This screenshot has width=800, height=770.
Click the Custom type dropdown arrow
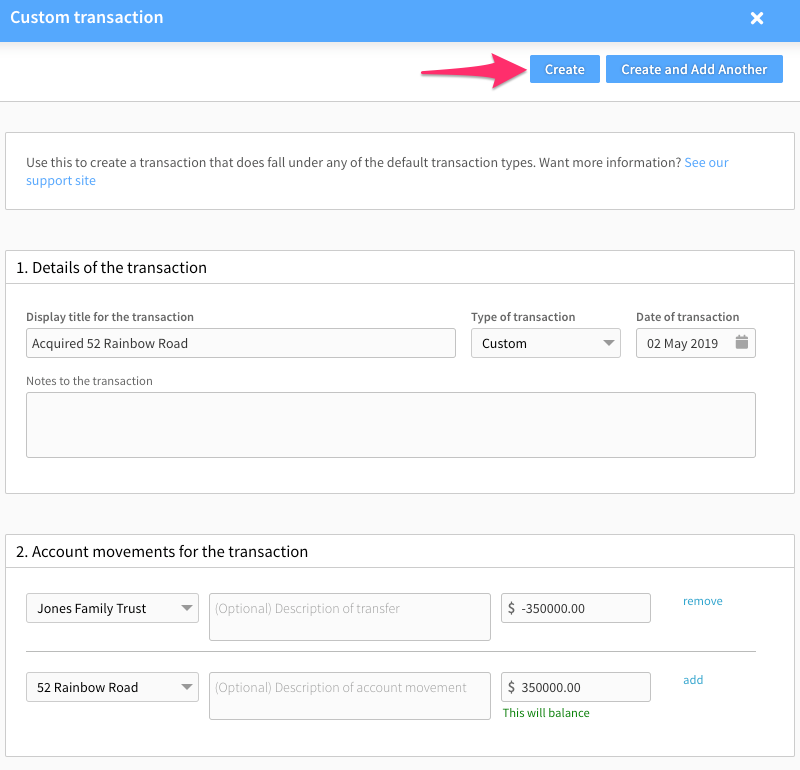point(609,343)
